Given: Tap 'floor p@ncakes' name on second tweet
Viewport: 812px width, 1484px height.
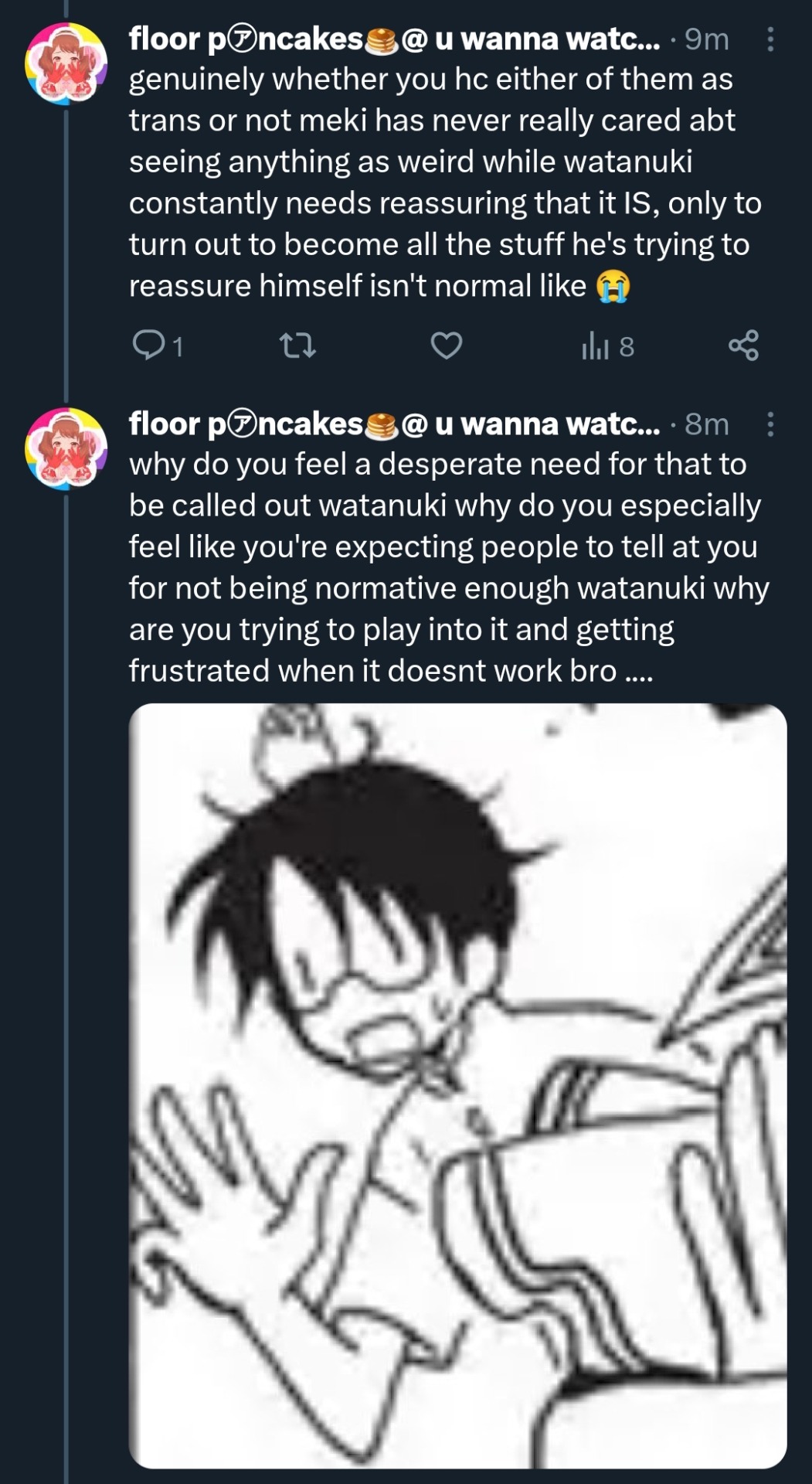Looking at the screenshot, I should tap(246, 424).
